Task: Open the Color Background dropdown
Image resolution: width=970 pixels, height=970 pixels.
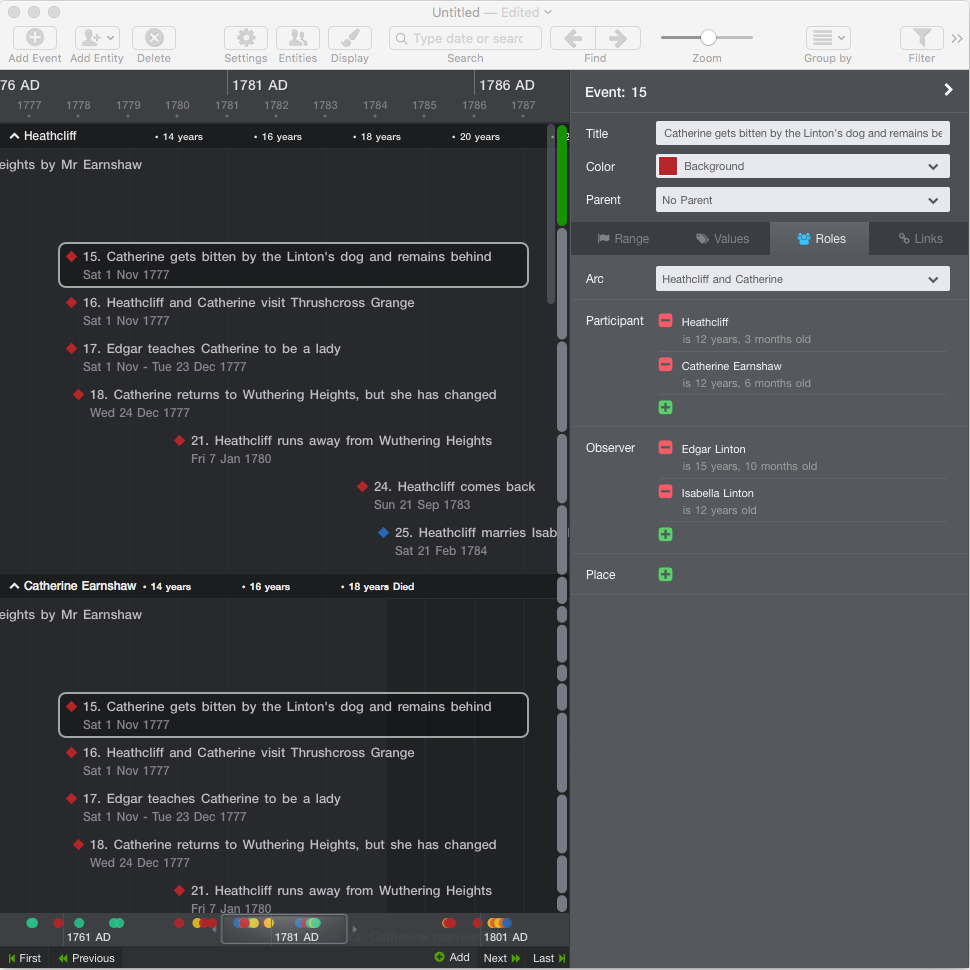Action: point(802,167)
